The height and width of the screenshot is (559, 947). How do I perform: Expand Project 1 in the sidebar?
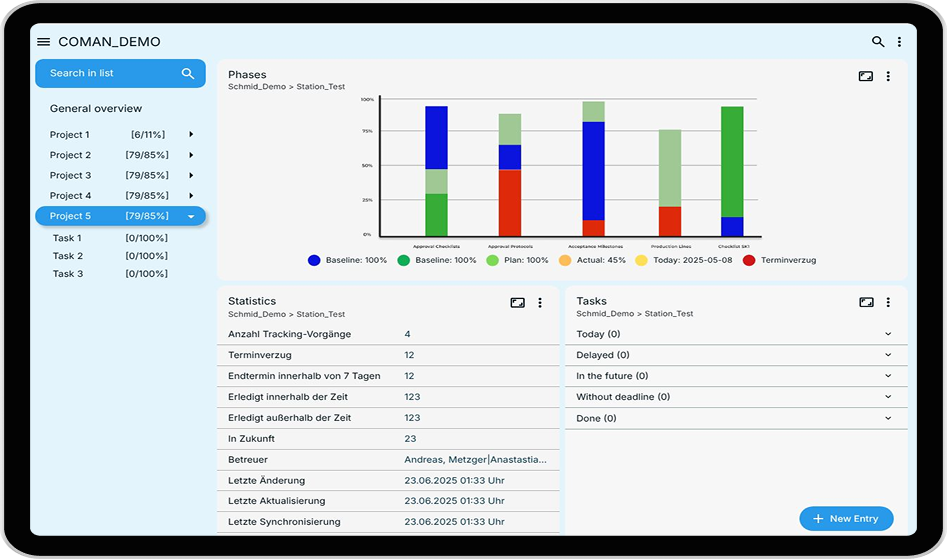tap(191, 135)
